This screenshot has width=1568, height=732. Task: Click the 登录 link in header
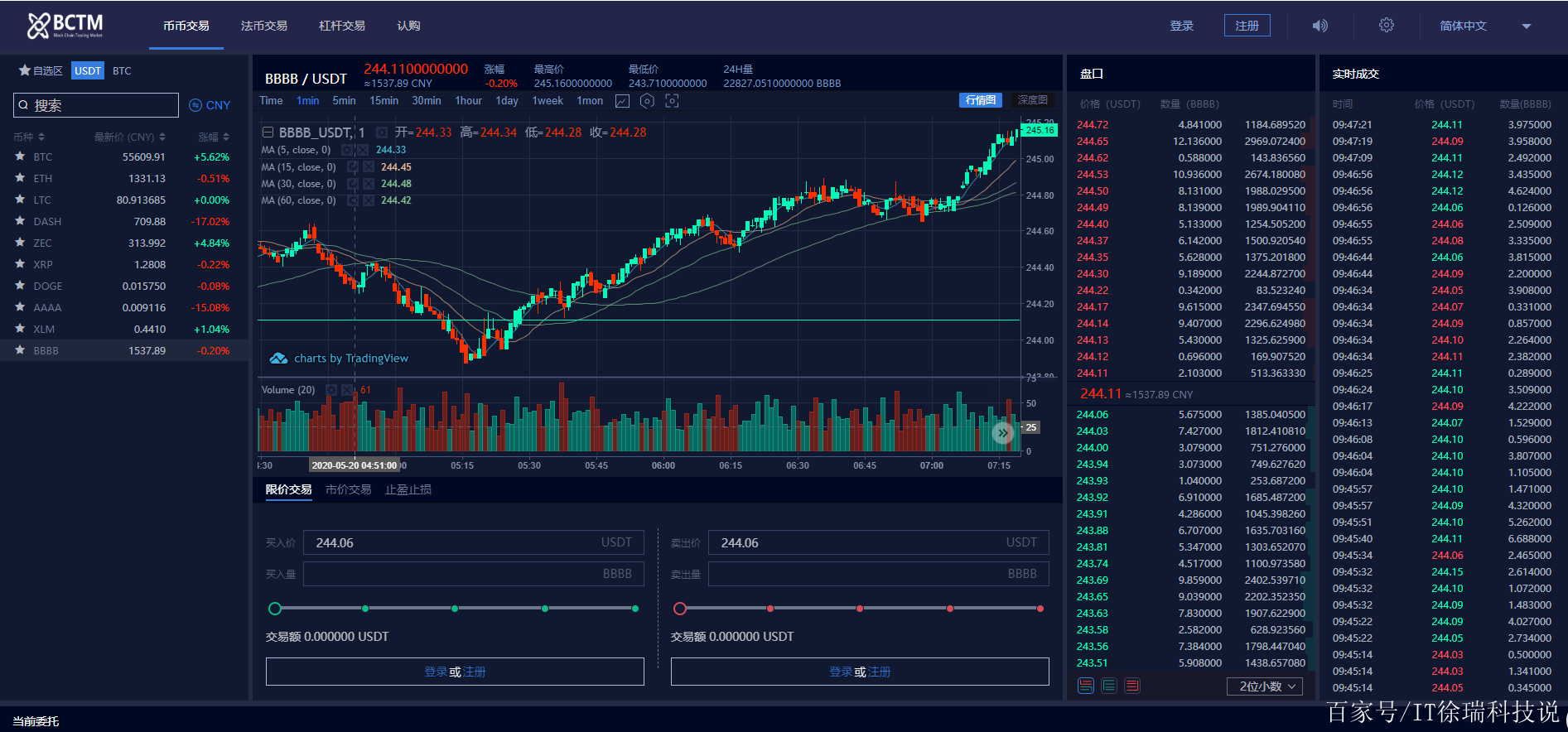(1182, 26)
